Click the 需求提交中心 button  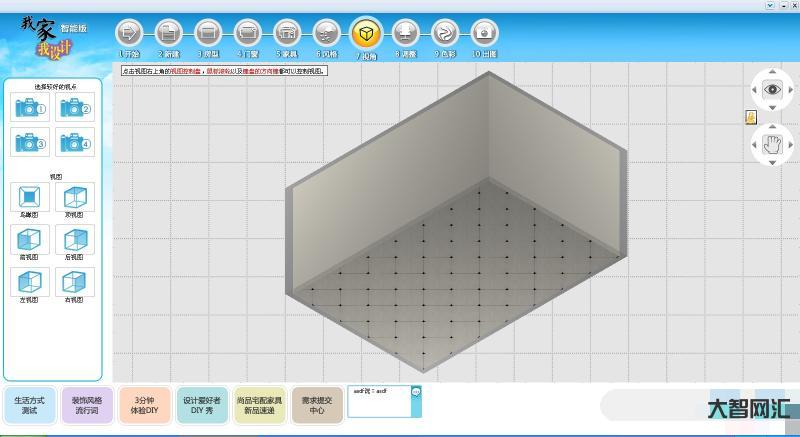(318, 405)
